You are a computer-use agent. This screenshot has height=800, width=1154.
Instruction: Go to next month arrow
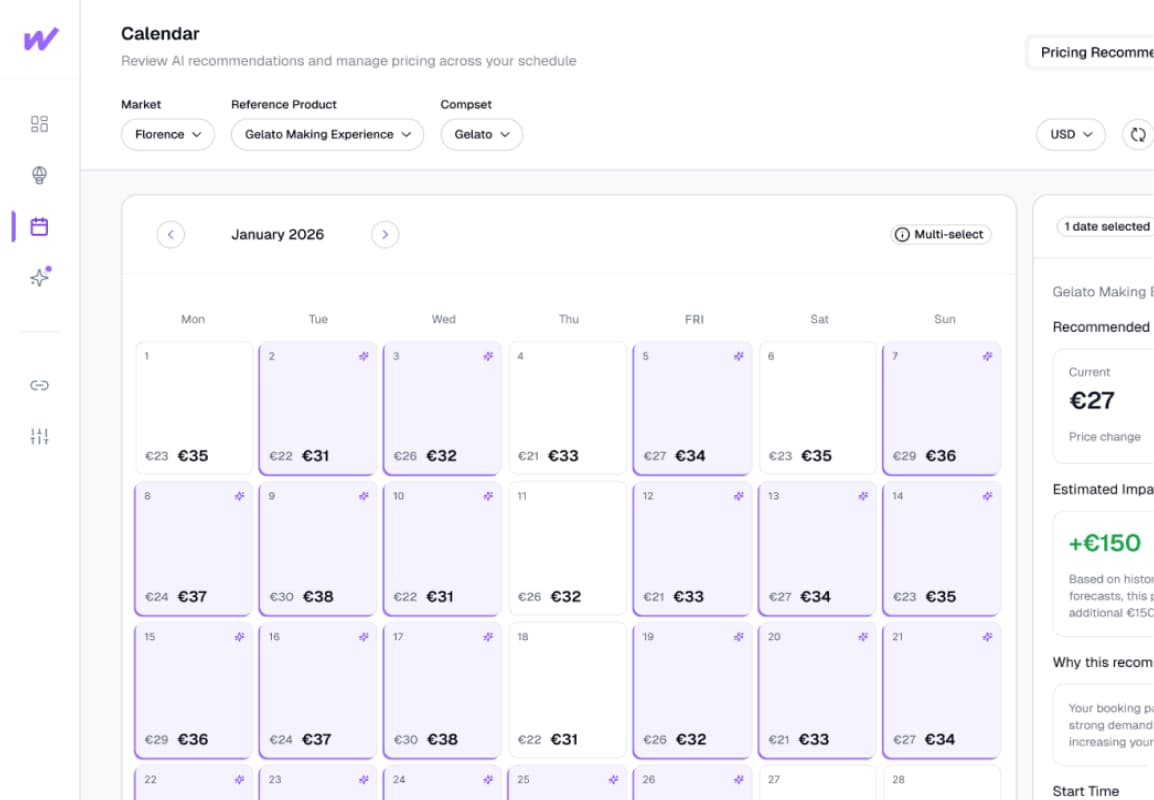[385, 235]
